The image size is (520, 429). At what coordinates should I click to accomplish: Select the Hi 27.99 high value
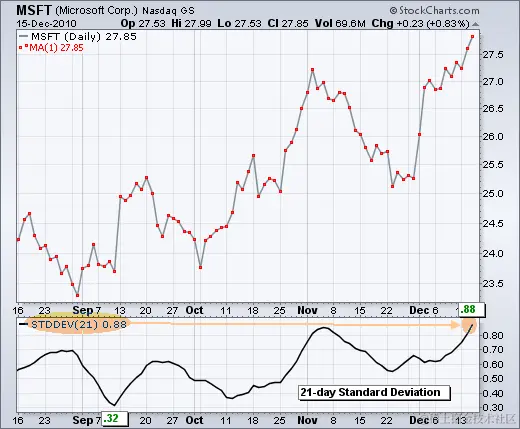coord(191,23)
